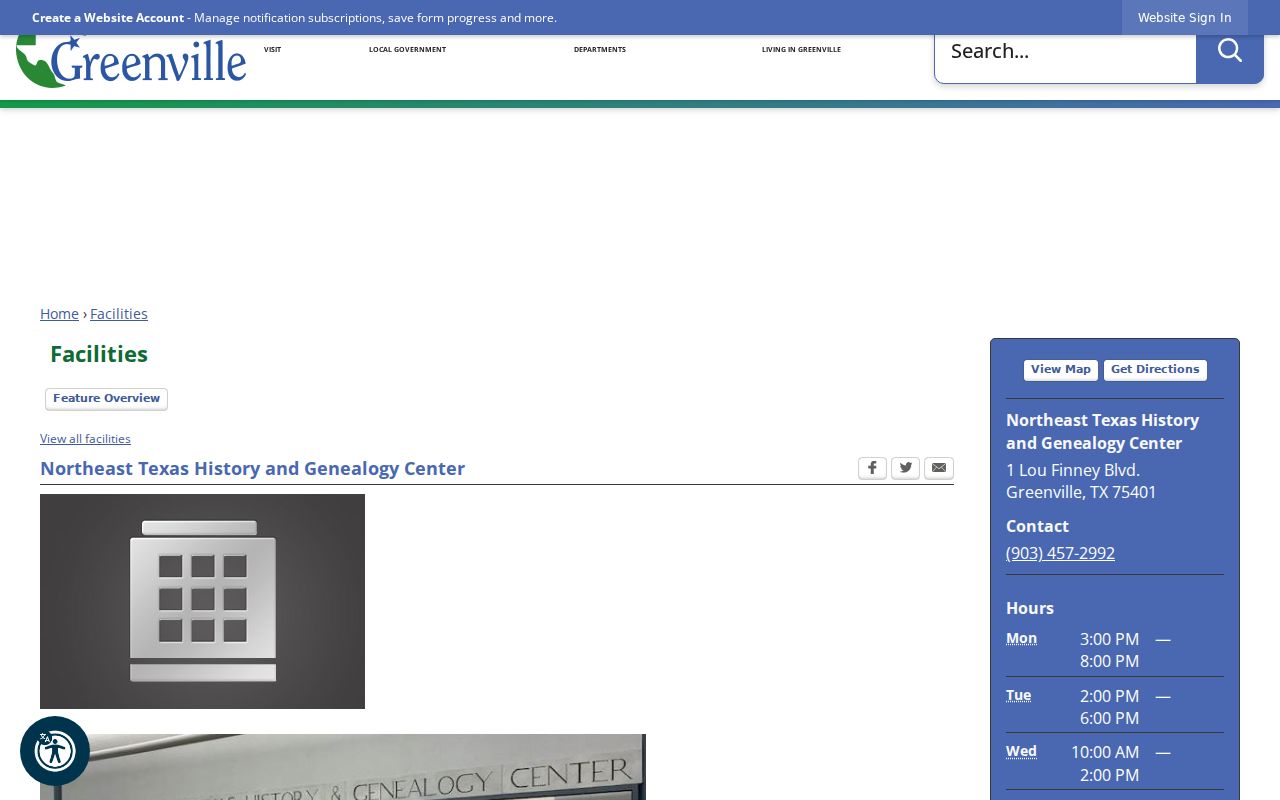
Task: Go to Home breadcrumb link
Action: point(59,314)
